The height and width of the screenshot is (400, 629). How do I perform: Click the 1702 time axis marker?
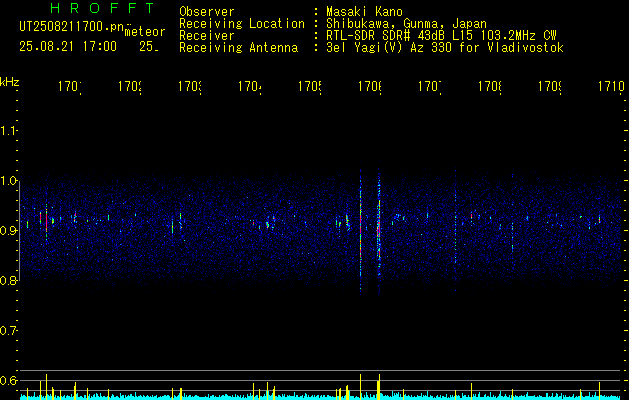point(130,86)
